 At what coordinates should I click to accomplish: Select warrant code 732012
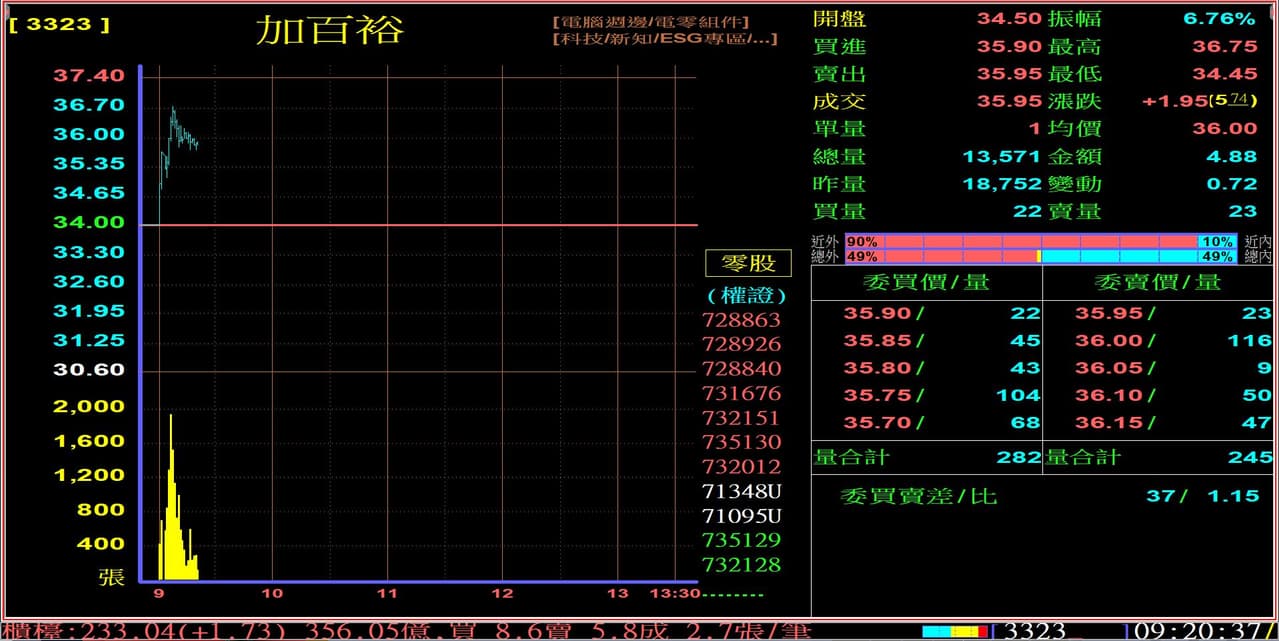coord(741,467)
